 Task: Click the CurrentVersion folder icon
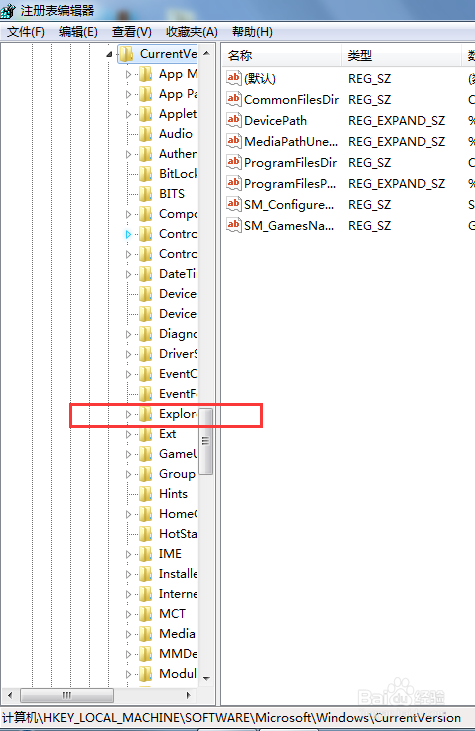pyautogui.click(x=126, y=54)
